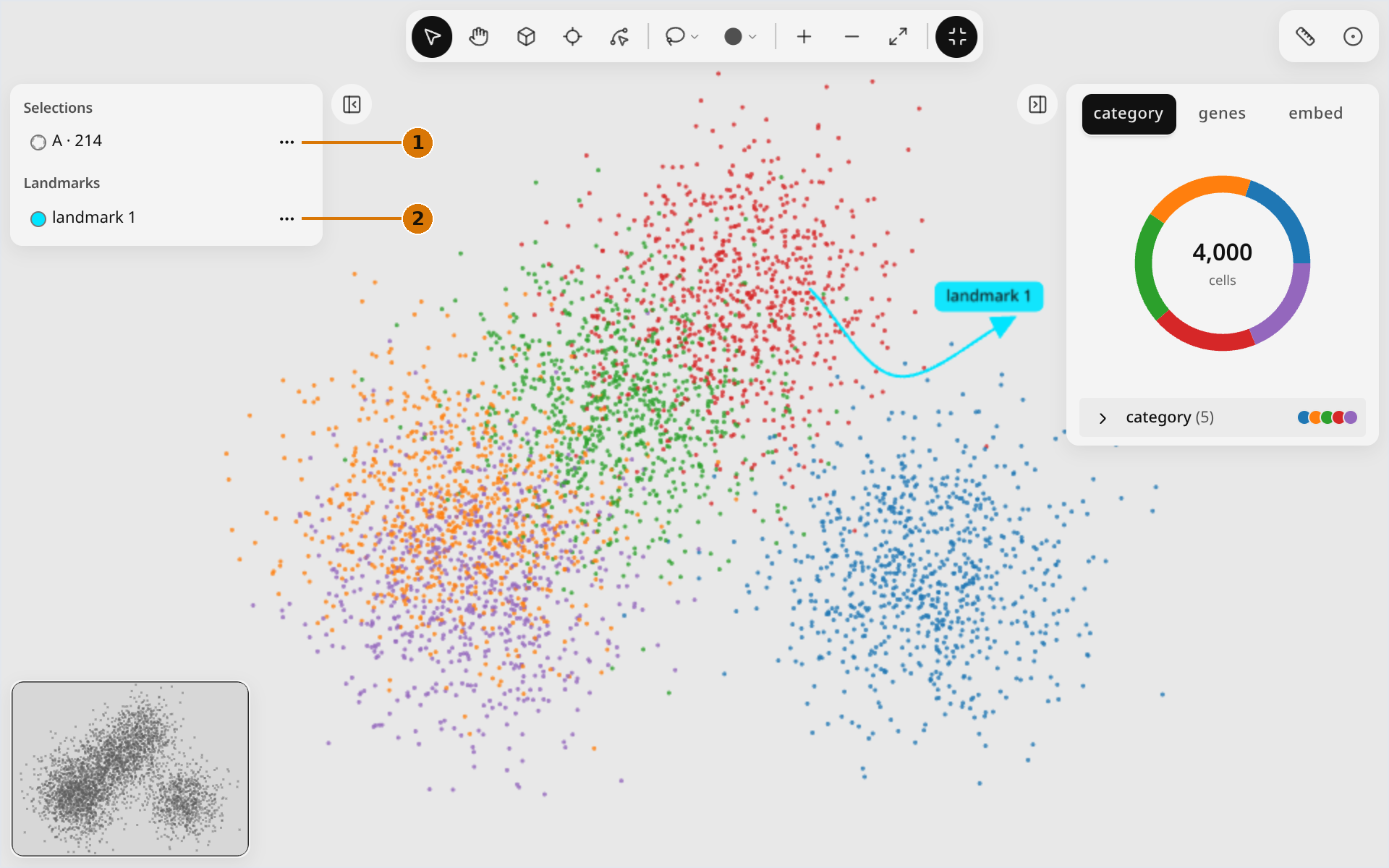Open more options for selection A
This screenshot has width=1389, height=868.
click(286, 142)
